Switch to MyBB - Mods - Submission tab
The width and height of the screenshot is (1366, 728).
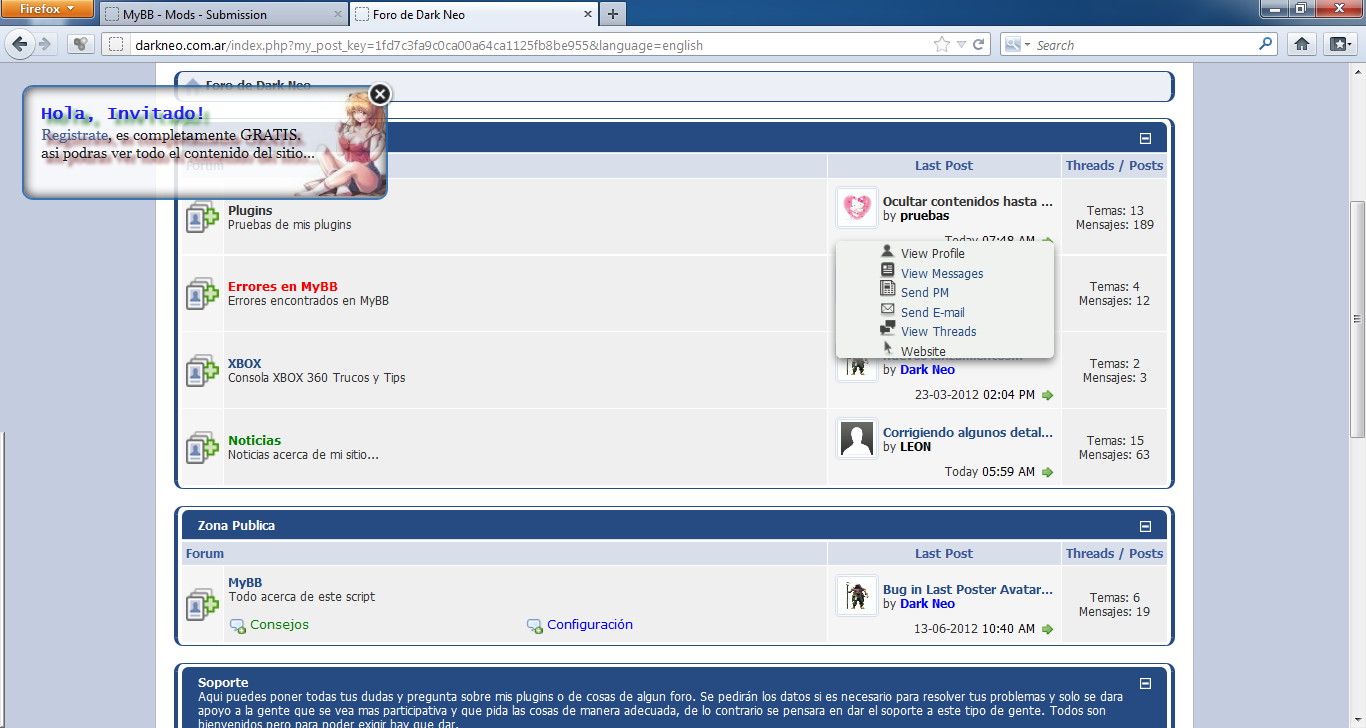[224, 15]
